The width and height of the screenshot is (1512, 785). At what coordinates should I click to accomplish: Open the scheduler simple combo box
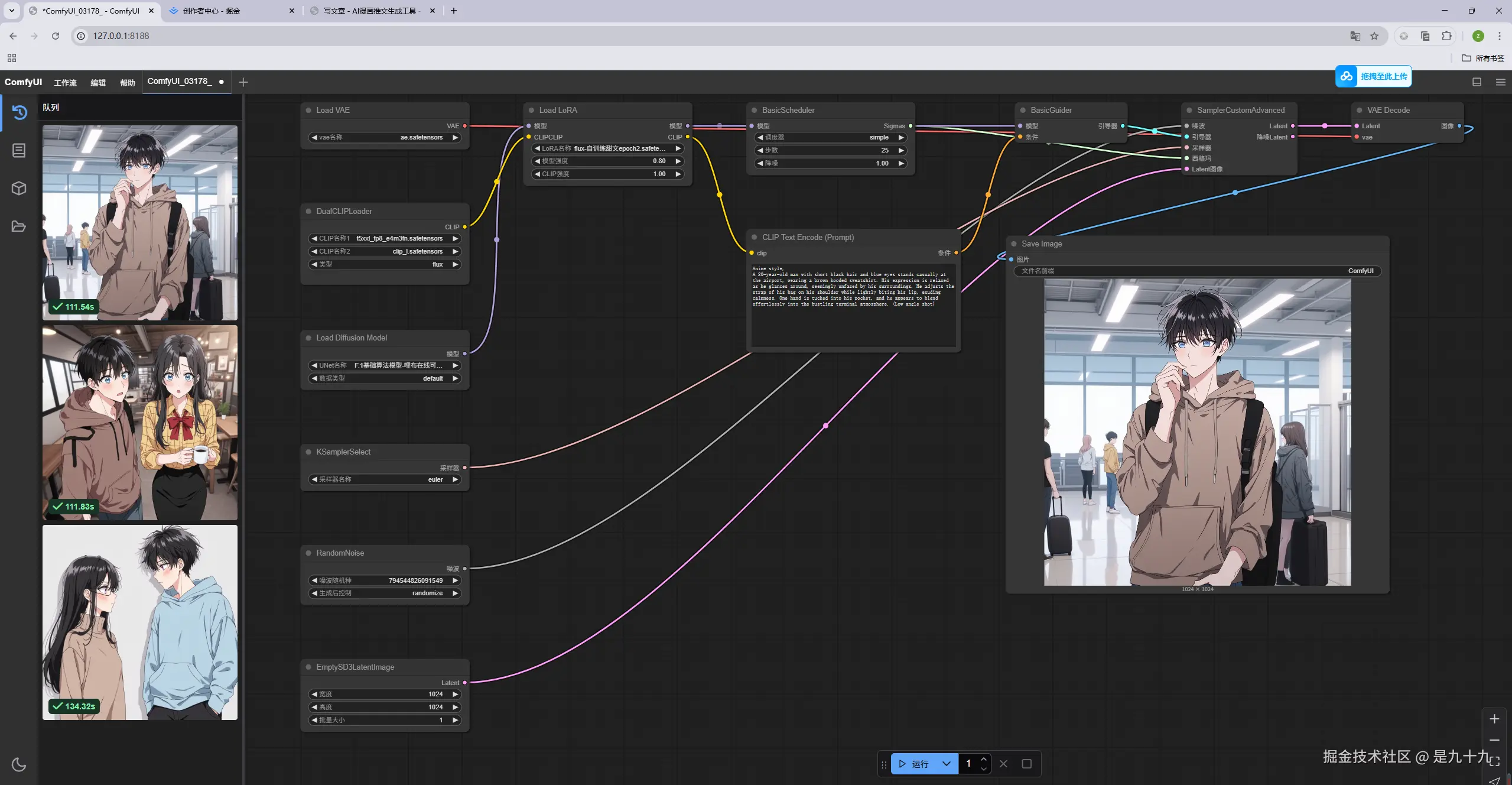(831, 137)
